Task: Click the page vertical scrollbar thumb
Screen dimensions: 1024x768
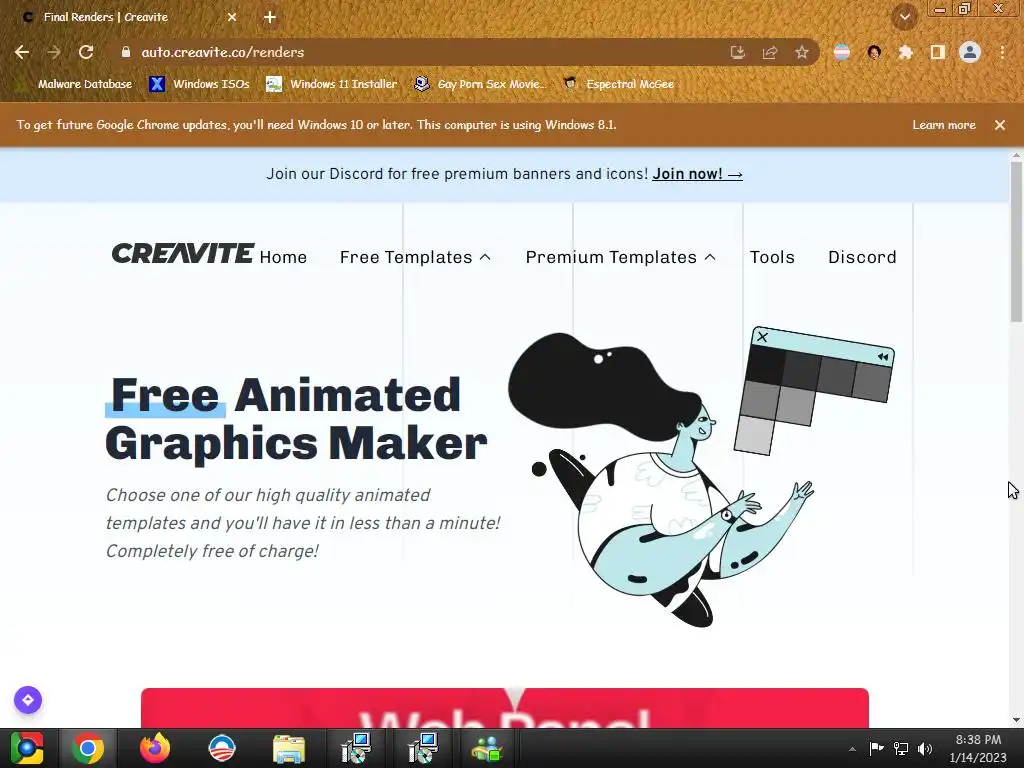Action: (1016, 242)
